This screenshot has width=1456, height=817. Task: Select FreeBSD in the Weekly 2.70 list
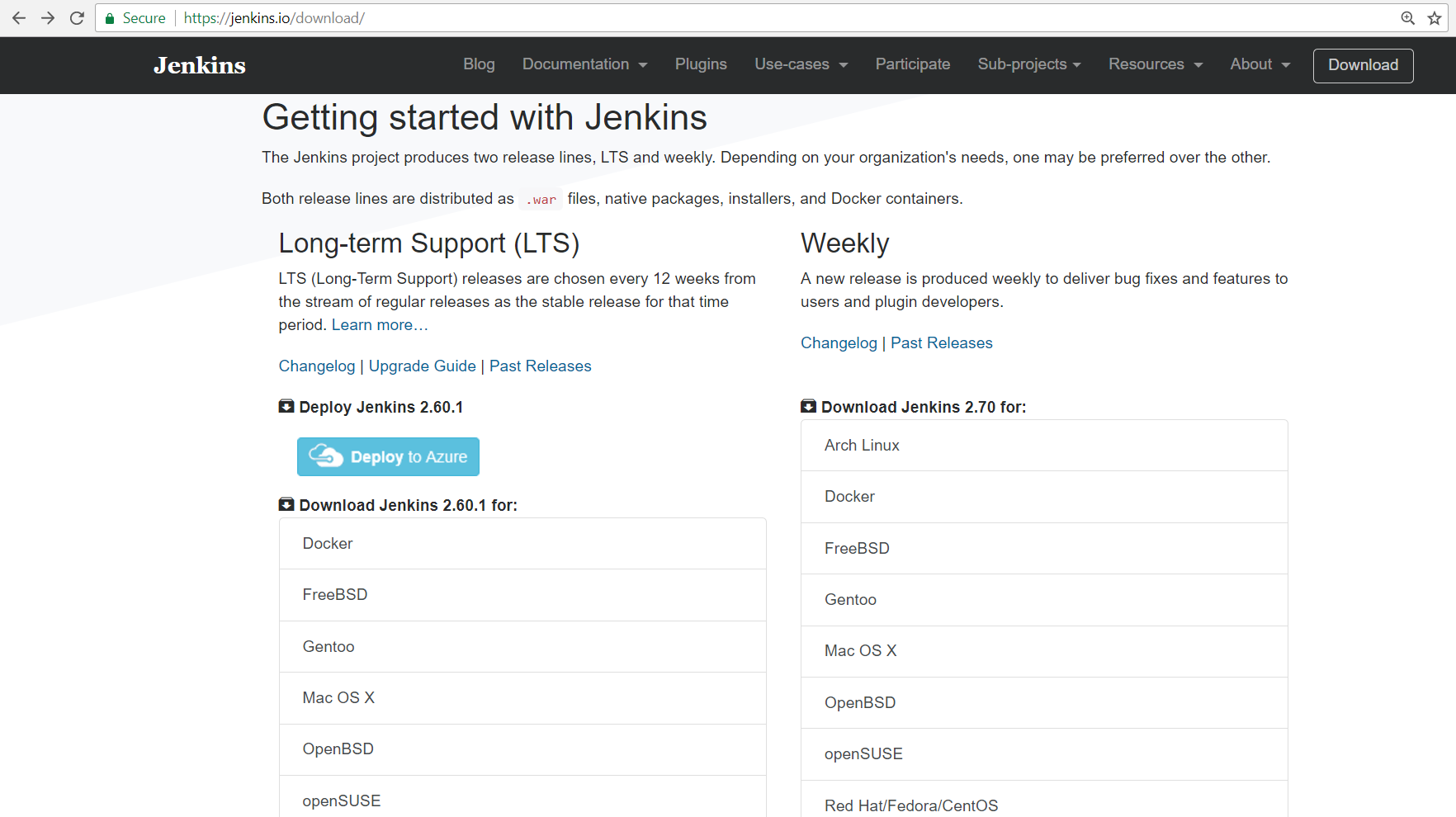point(1044,549)
